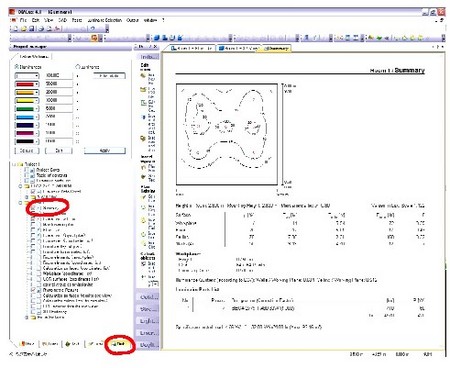Toggle the Summary output checkbox
The image size is (450, 368).
33,208
